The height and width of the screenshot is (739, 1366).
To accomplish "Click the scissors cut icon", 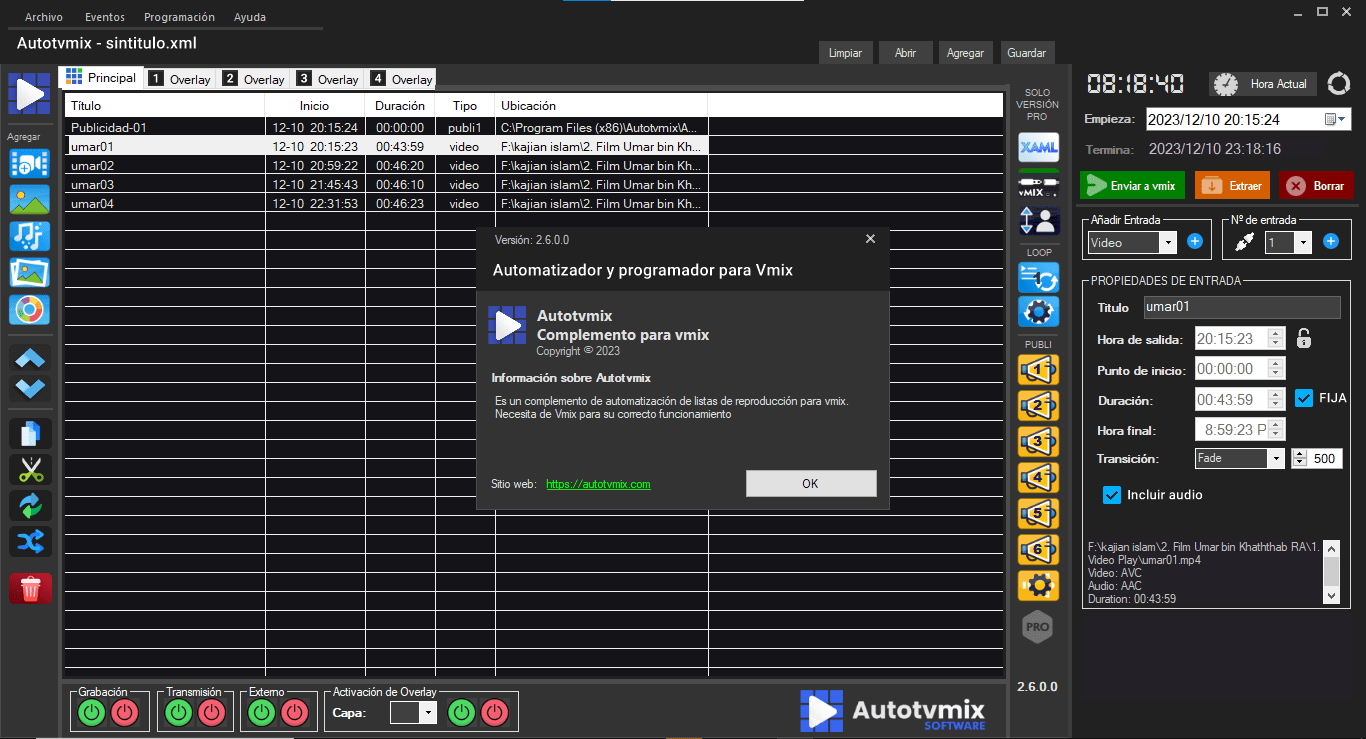I will pos(30,469).
